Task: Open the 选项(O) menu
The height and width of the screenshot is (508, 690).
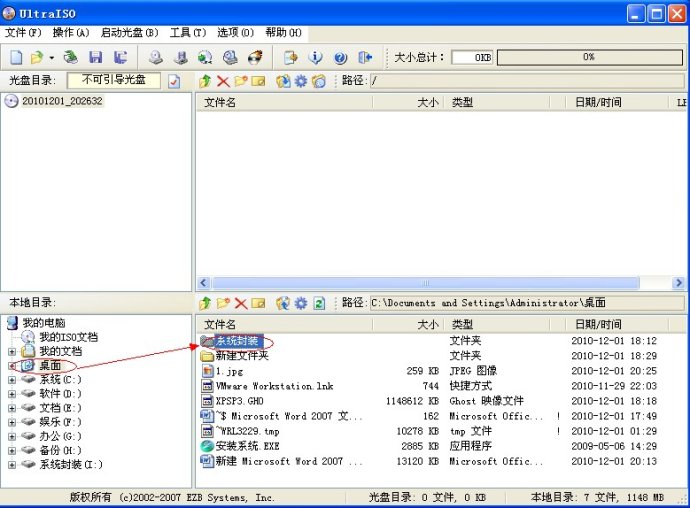Action: (x=235, y=33)
